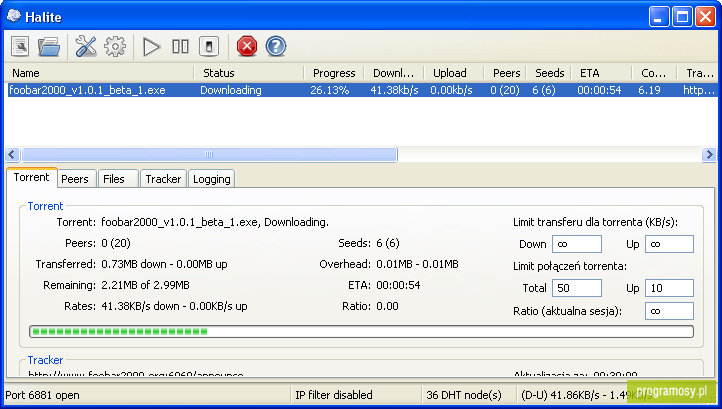722x409 pixels.
Task: Open the Tracker tab
Action: point(163,179)
